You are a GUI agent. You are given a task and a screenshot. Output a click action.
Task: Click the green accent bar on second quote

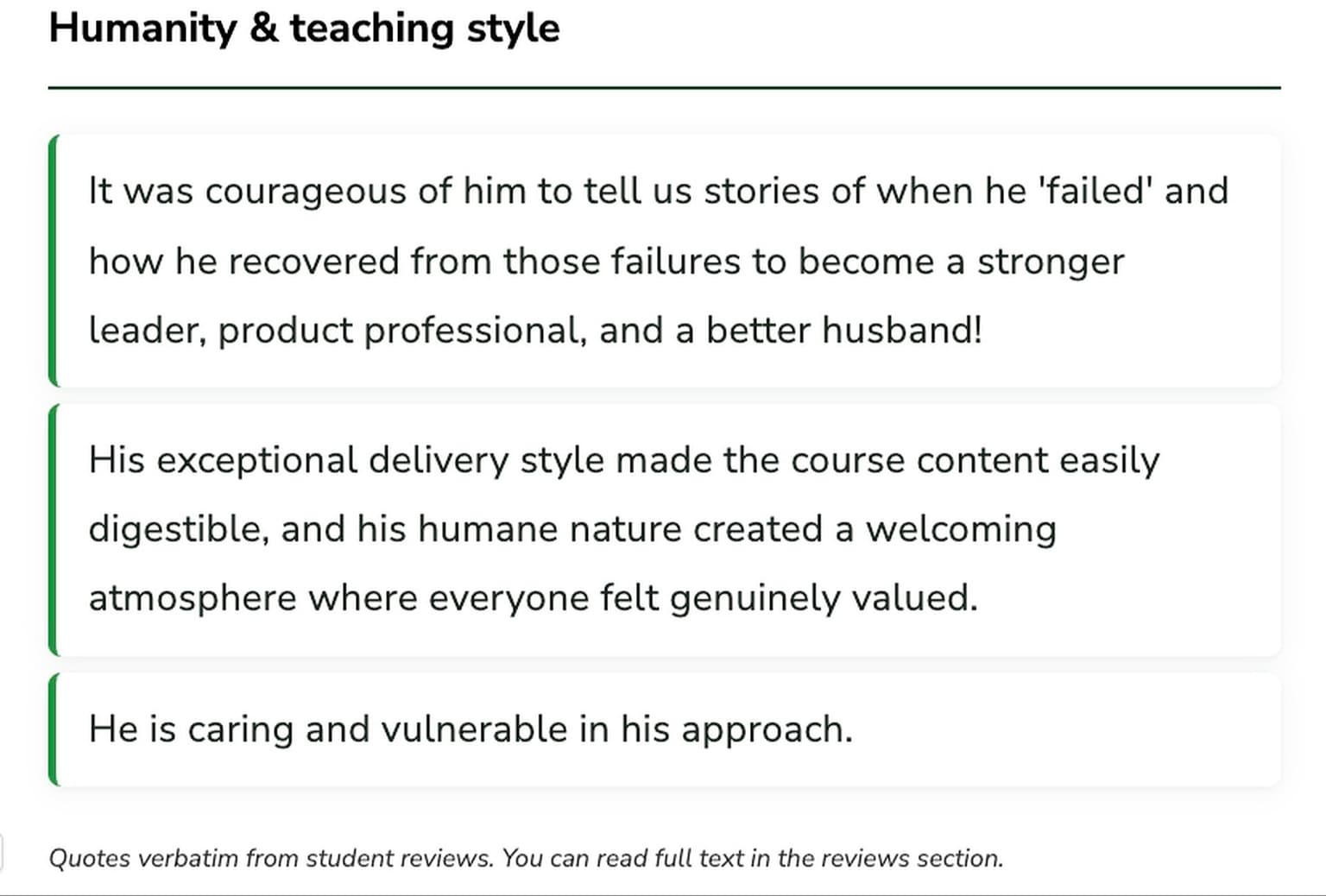click(54, 530)
